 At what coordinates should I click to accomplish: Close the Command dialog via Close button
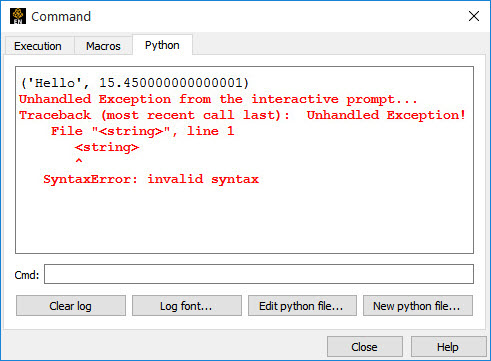pyautogui.click(x=365, y=347)
